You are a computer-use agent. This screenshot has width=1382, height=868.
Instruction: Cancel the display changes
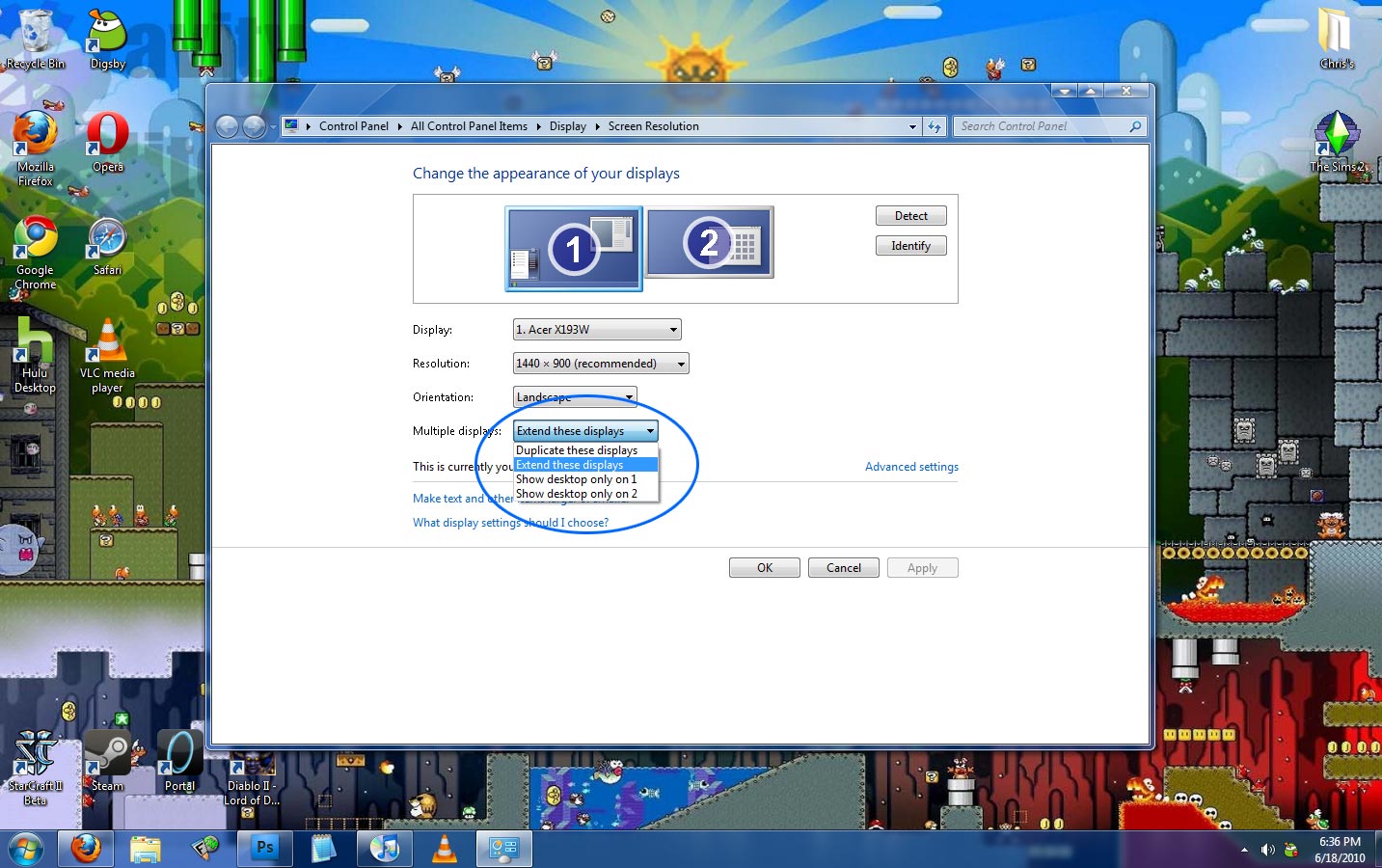[x=844, y=568]
